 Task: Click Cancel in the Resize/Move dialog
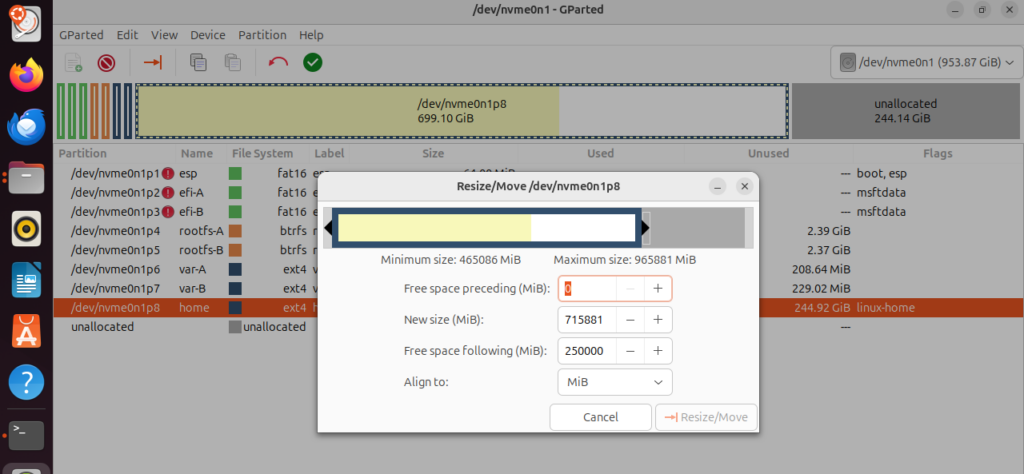tap(600, 417)
